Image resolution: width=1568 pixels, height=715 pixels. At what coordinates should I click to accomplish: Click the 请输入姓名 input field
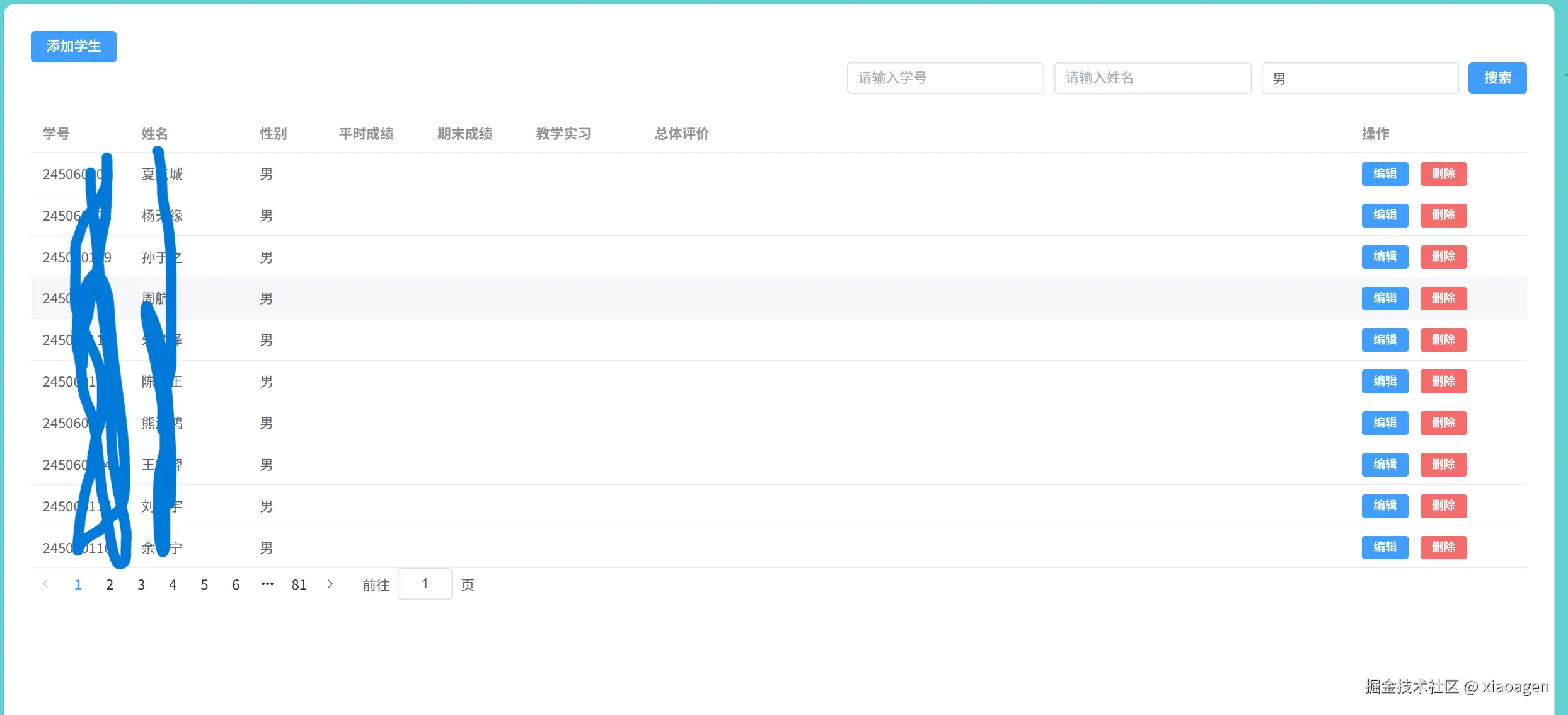pyautogui.click(x=1152, y=78)
